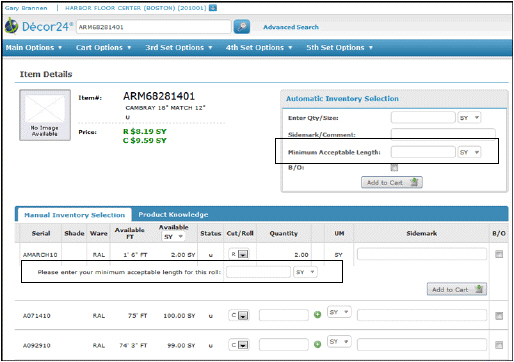Click the No Image Available thumbnail
This screenshot has height=362, width=514.
pos(45,115)
